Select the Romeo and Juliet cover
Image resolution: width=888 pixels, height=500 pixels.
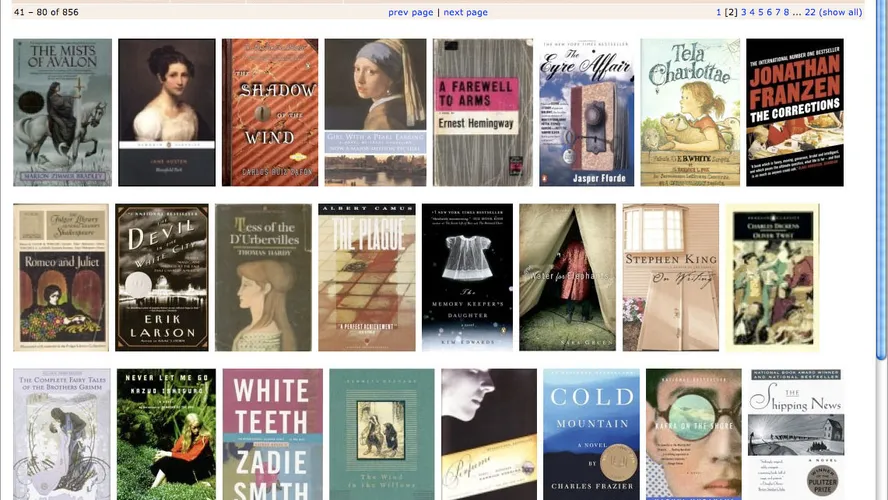tap(61, 277)
